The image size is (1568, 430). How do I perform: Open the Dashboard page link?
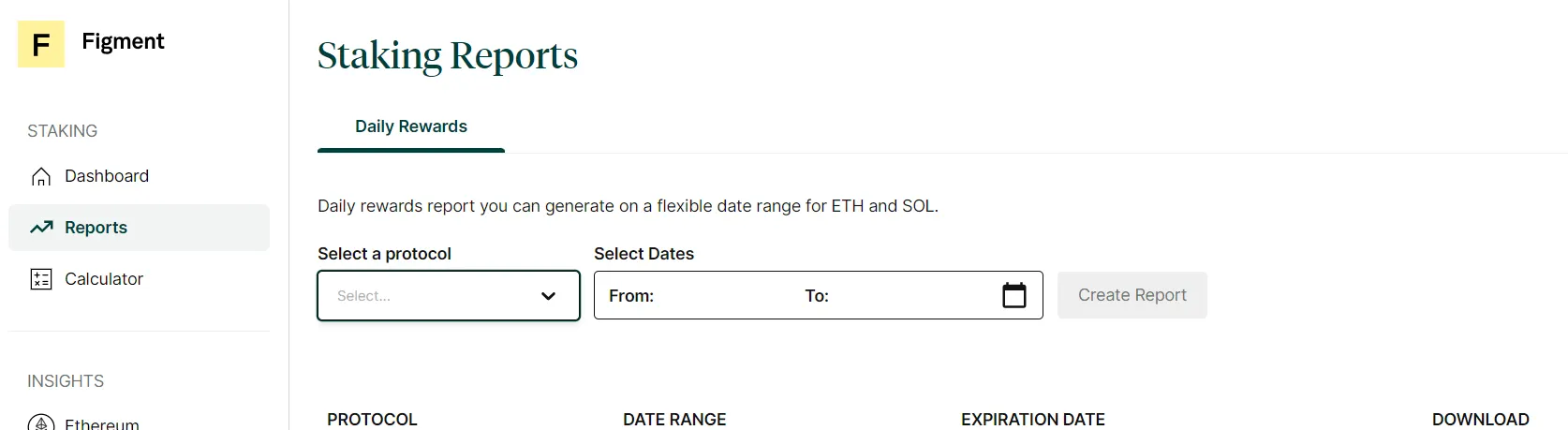(x=107, y=176)
